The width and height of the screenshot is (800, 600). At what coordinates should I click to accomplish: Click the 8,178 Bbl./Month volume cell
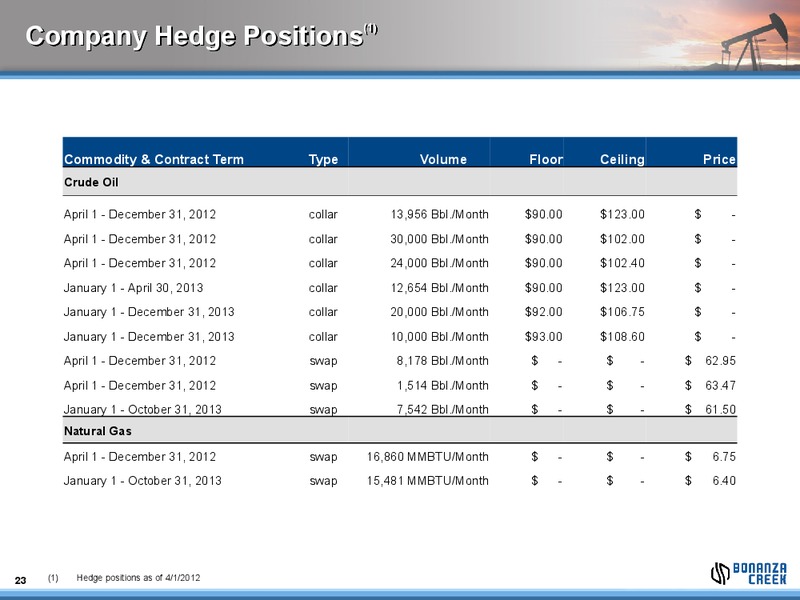click(x=442, y=361)
